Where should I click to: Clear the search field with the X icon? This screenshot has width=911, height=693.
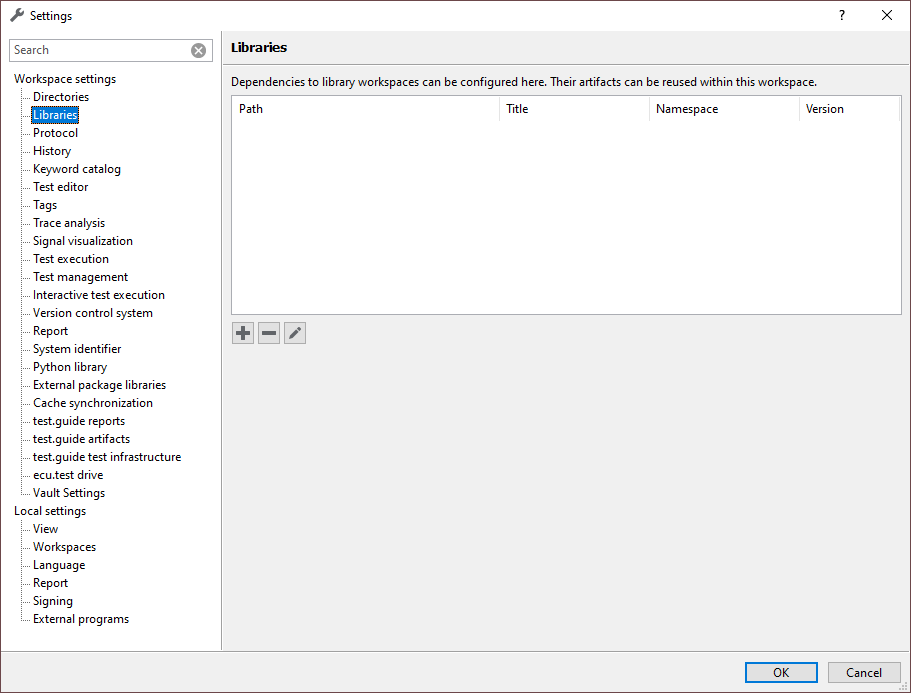(199, 51)
